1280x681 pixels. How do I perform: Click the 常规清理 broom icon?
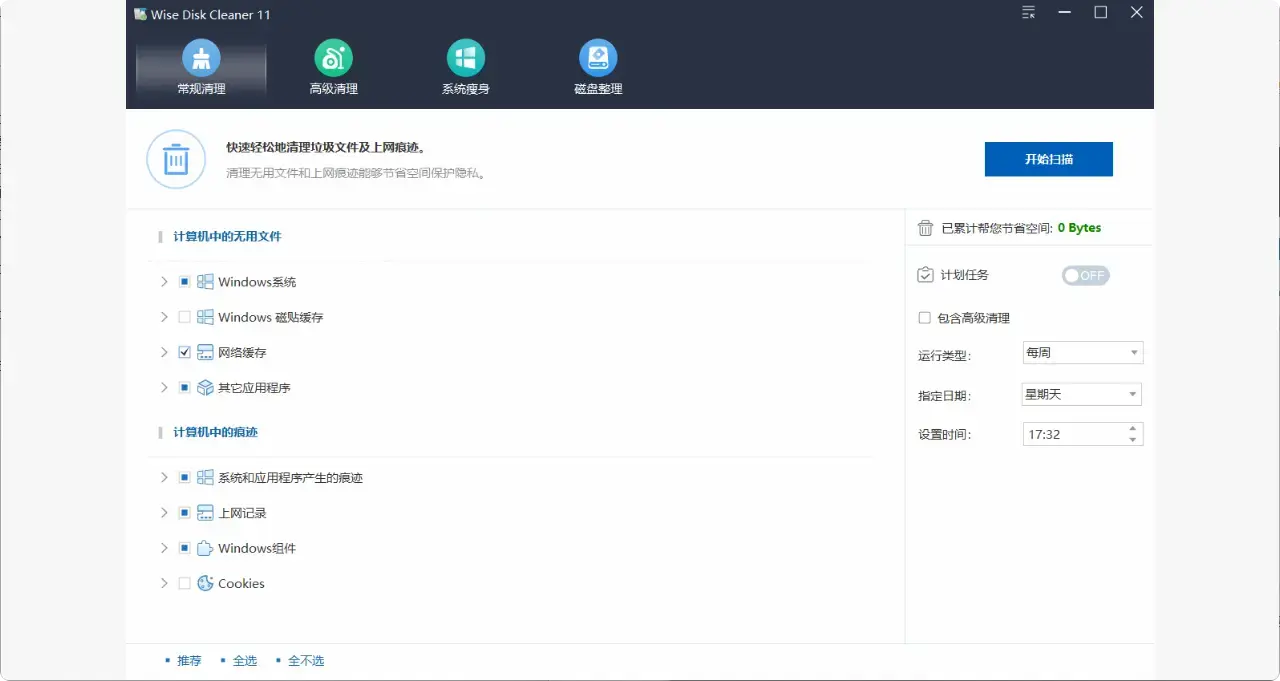201,58
